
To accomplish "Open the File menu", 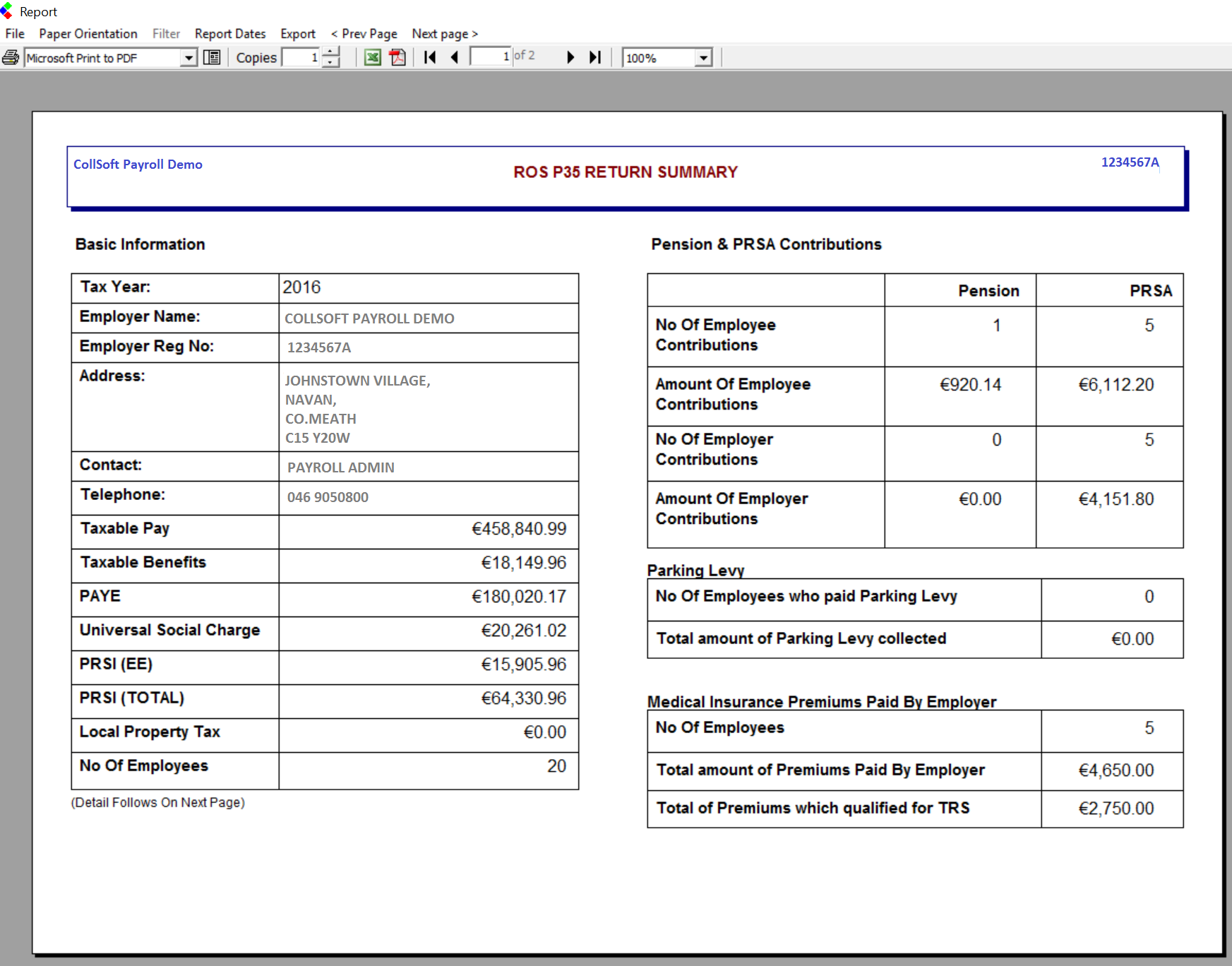I will (15, 34).
